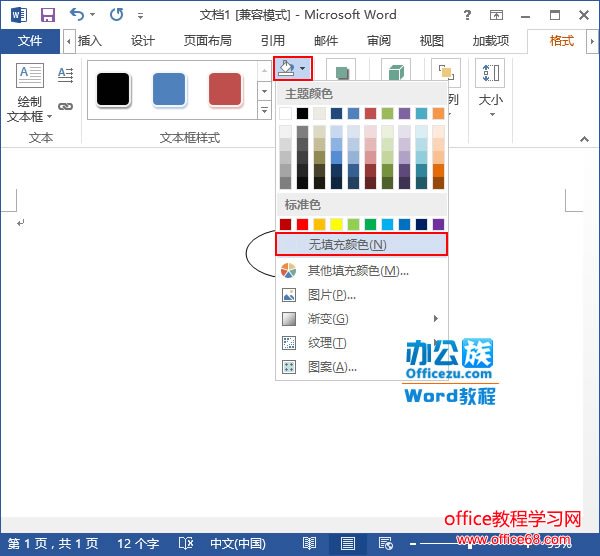Switch to the 审阅 tab
This screenshot has height=556, width=600.
pyautogui.click(x=379, y=41)
